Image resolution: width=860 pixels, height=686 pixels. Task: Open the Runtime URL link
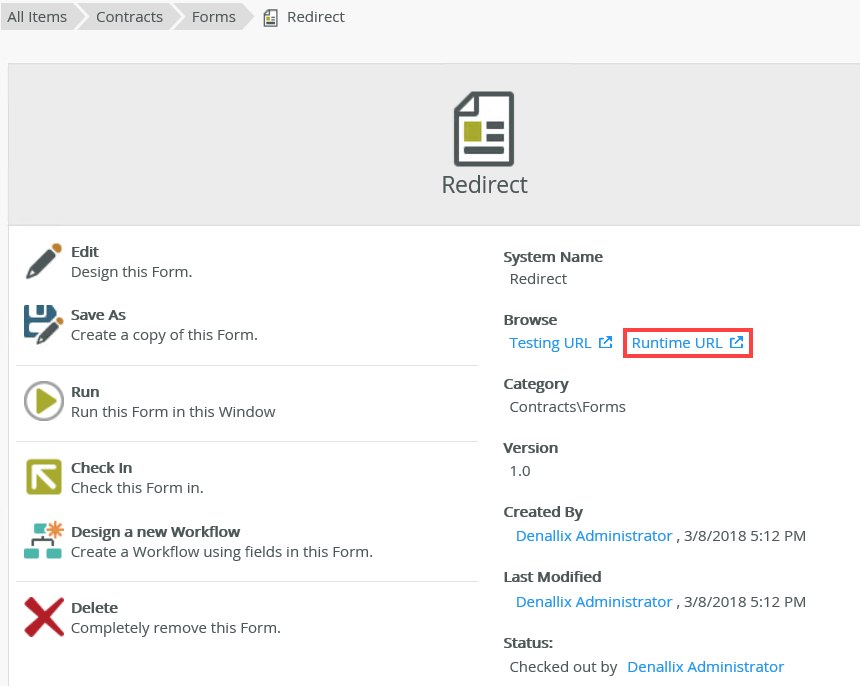[677, 343]
